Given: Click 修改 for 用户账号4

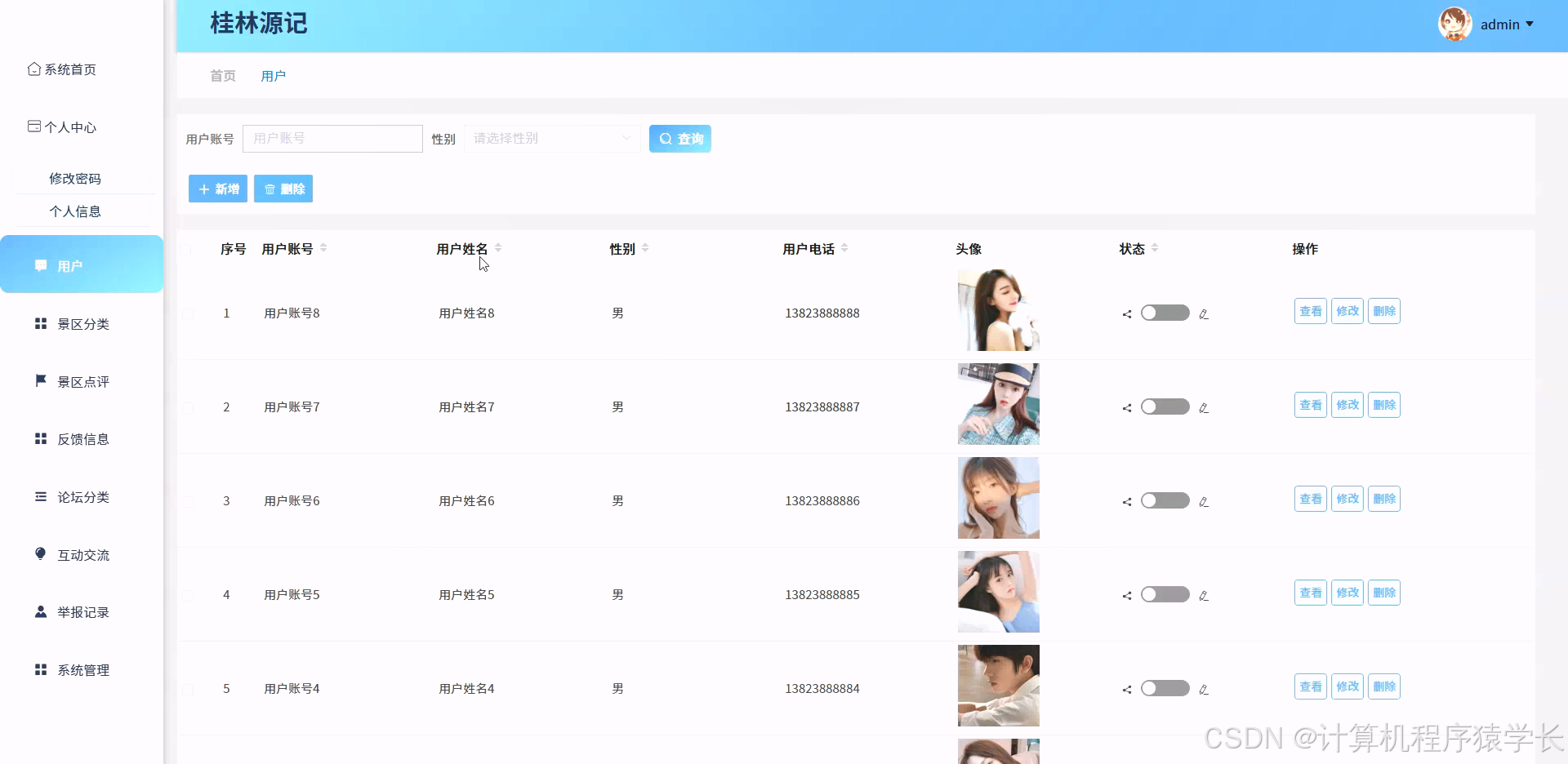Looking at the screenshot, I should point(1347,686).
